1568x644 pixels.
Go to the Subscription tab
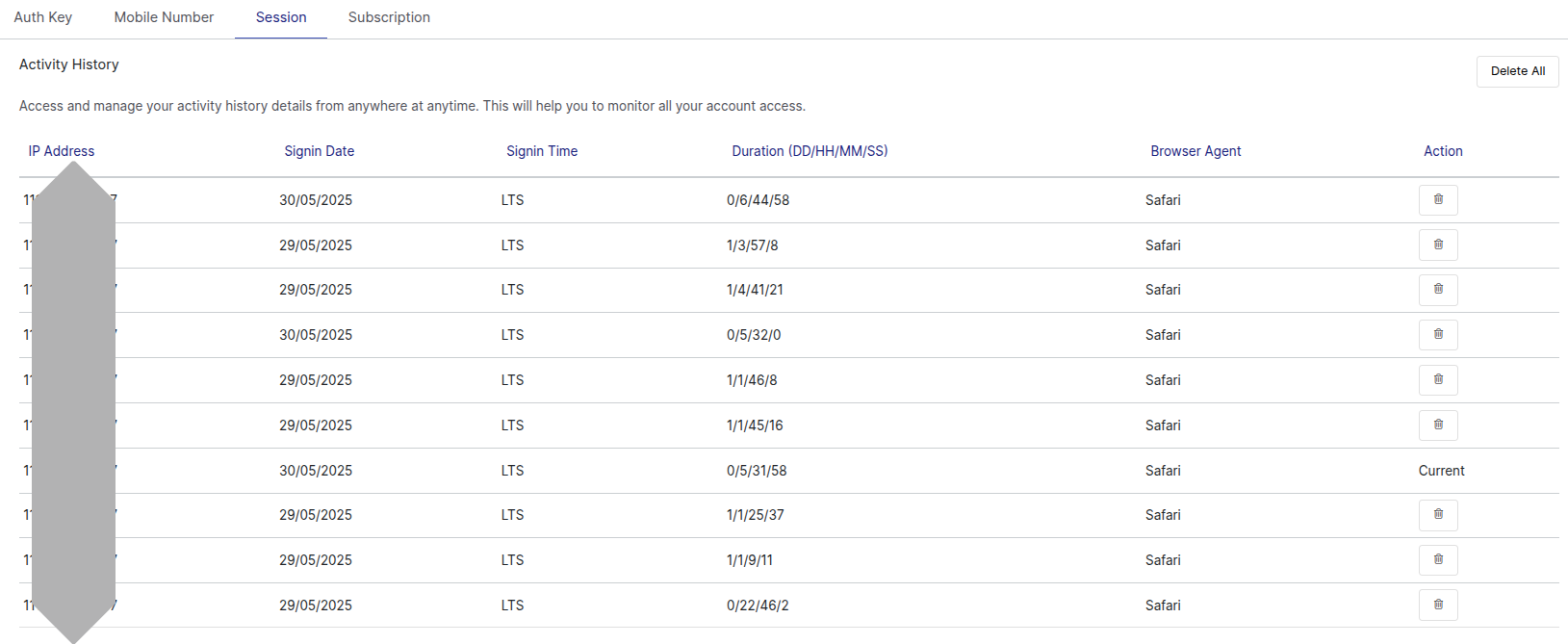(x=389, y=17)
